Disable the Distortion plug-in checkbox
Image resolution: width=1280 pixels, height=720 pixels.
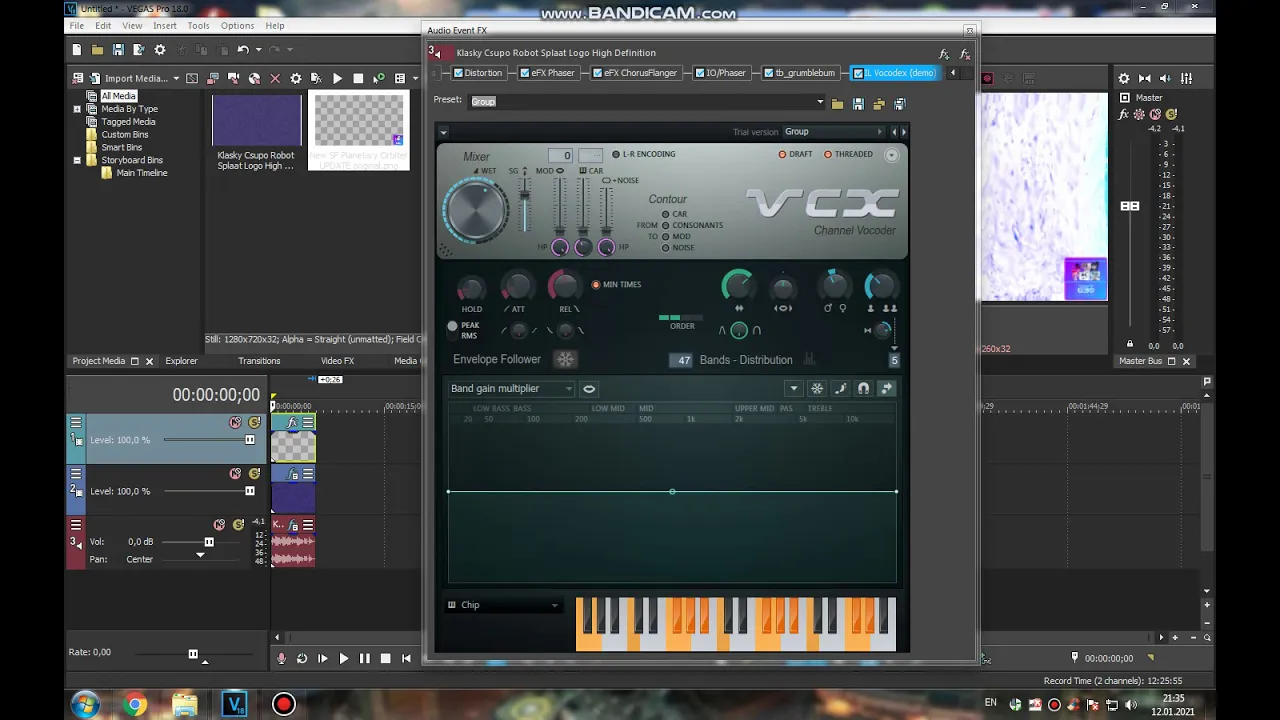click(x=458, y=73)
